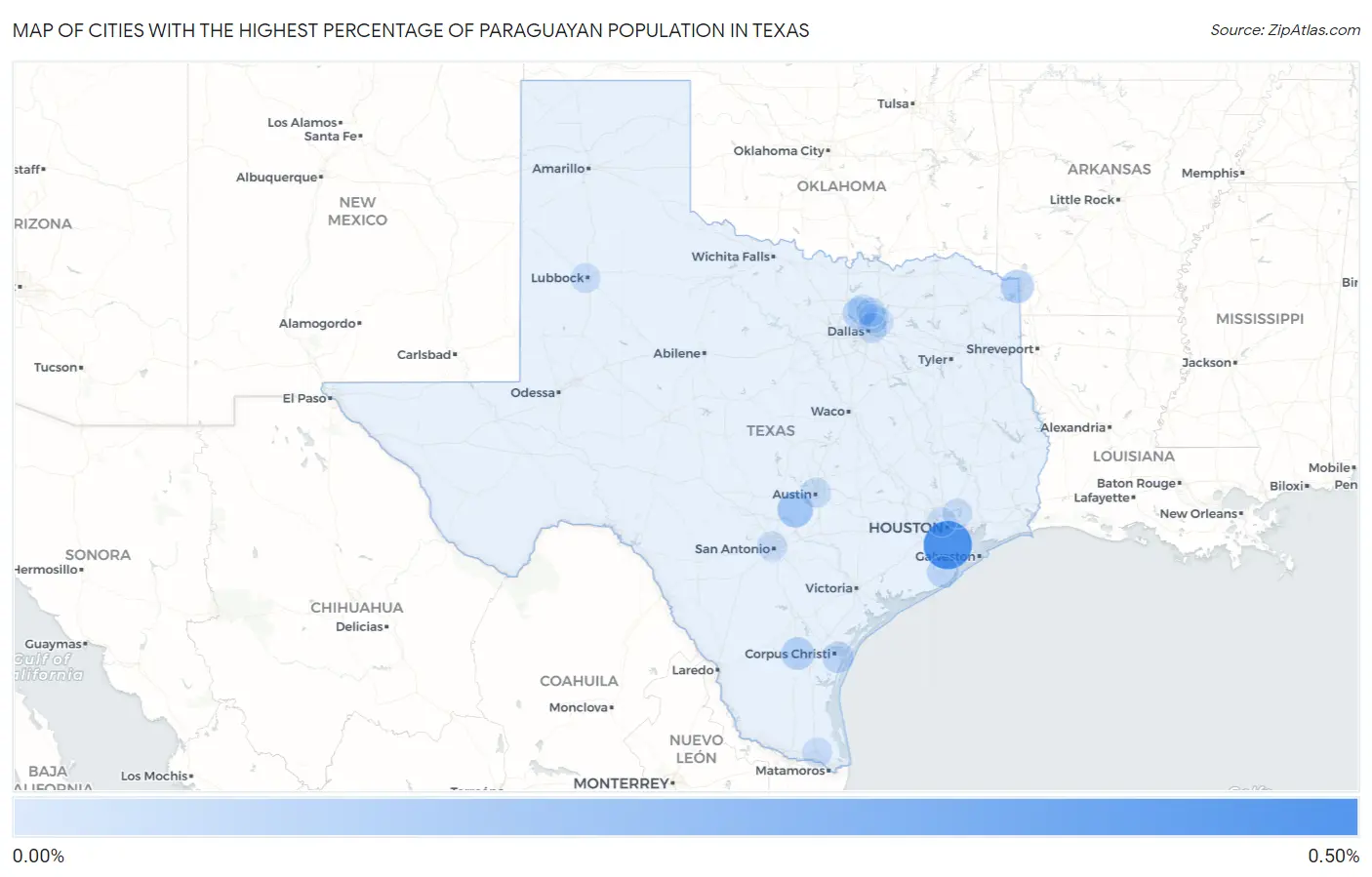
Task: Click the Source: ZipAtlas.com text
Action: click(1285, 30)
